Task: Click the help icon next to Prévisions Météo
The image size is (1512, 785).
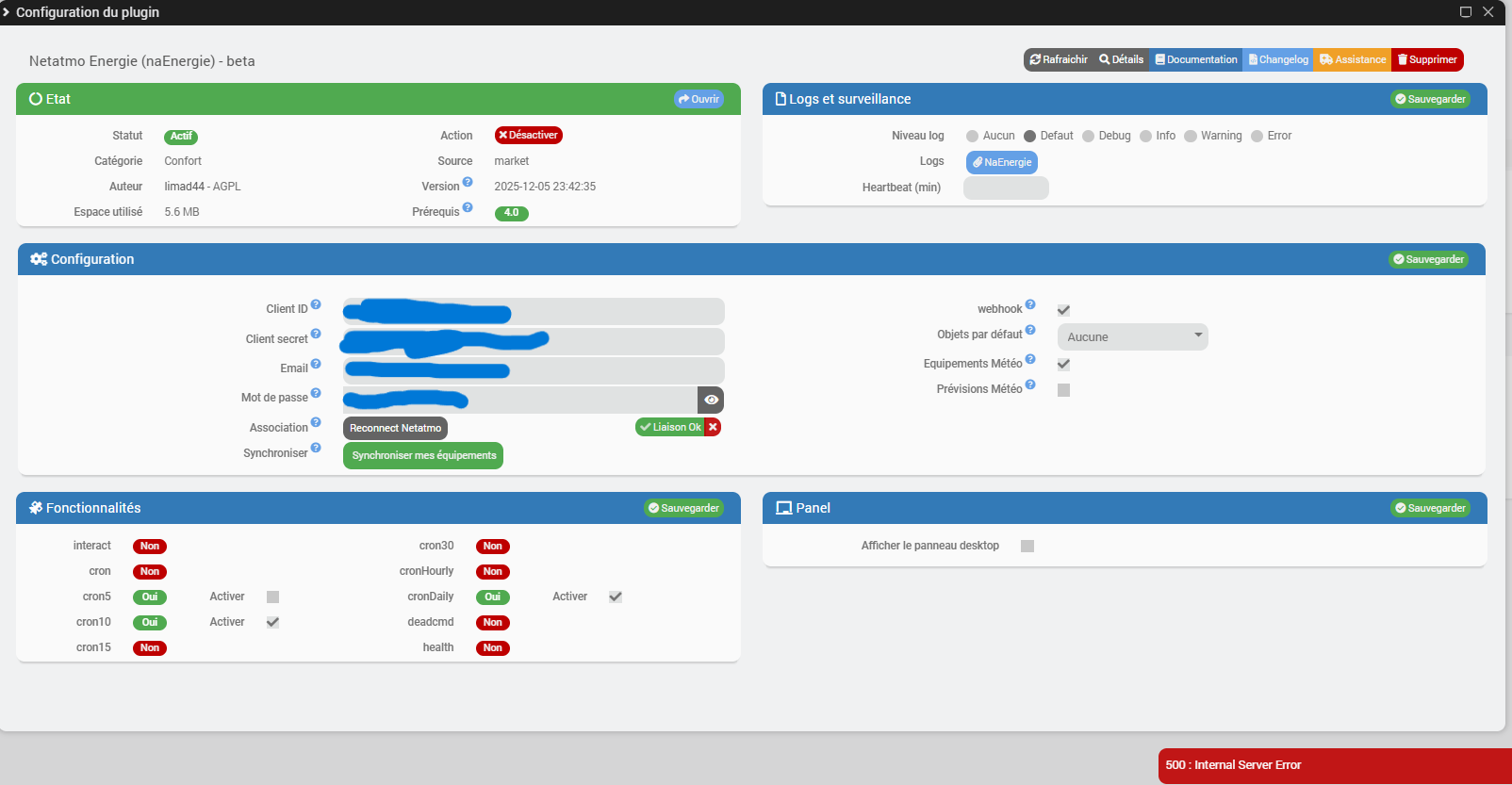Action: (x=1030, y=384)
